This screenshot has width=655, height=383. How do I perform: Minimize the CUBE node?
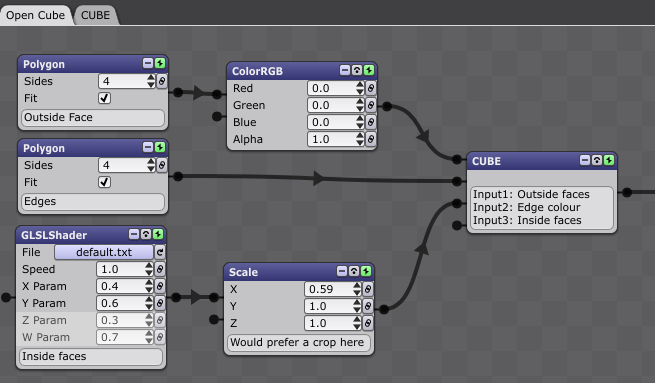(x=585, y=160)
